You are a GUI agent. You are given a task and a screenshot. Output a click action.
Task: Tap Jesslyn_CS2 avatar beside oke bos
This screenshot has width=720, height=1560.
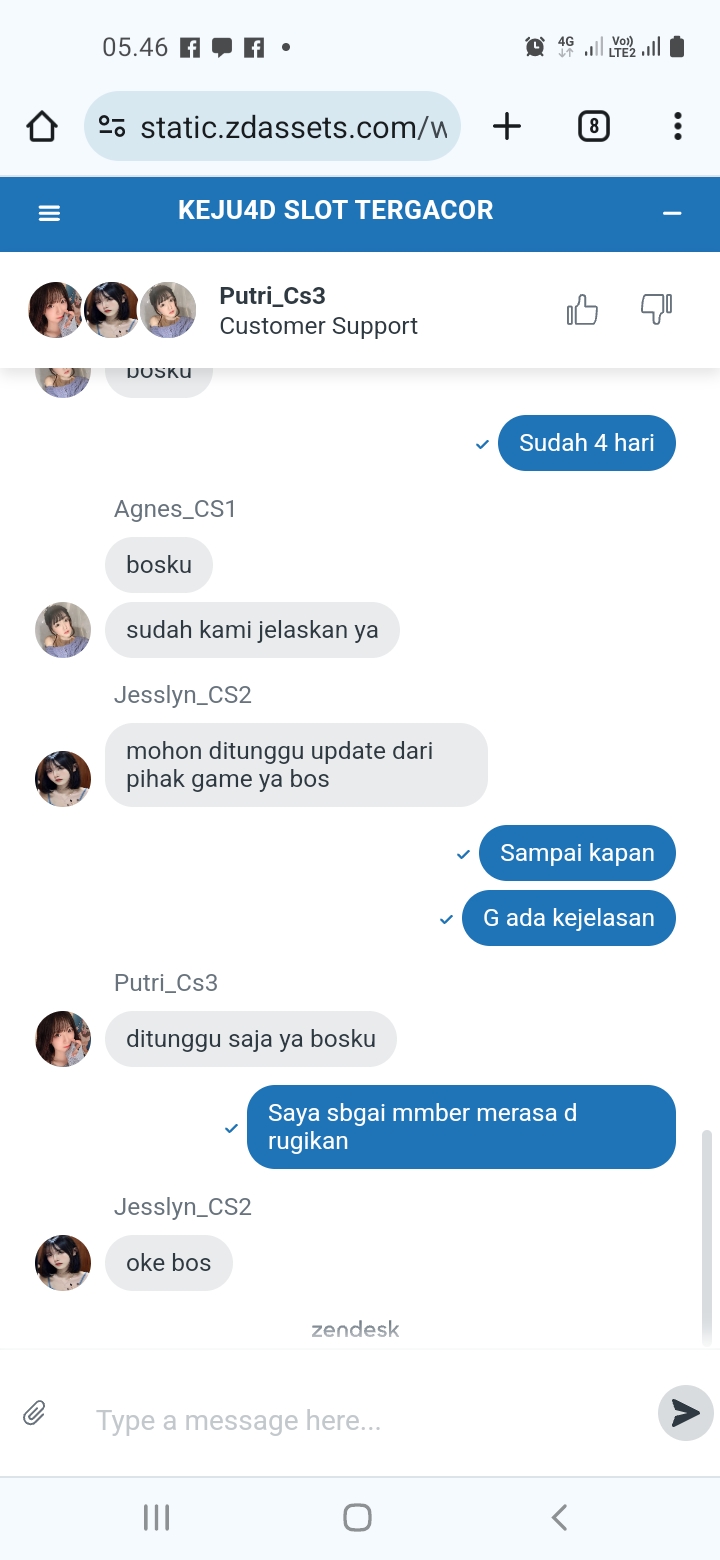pyautogui.click(x=63, y=1263)
